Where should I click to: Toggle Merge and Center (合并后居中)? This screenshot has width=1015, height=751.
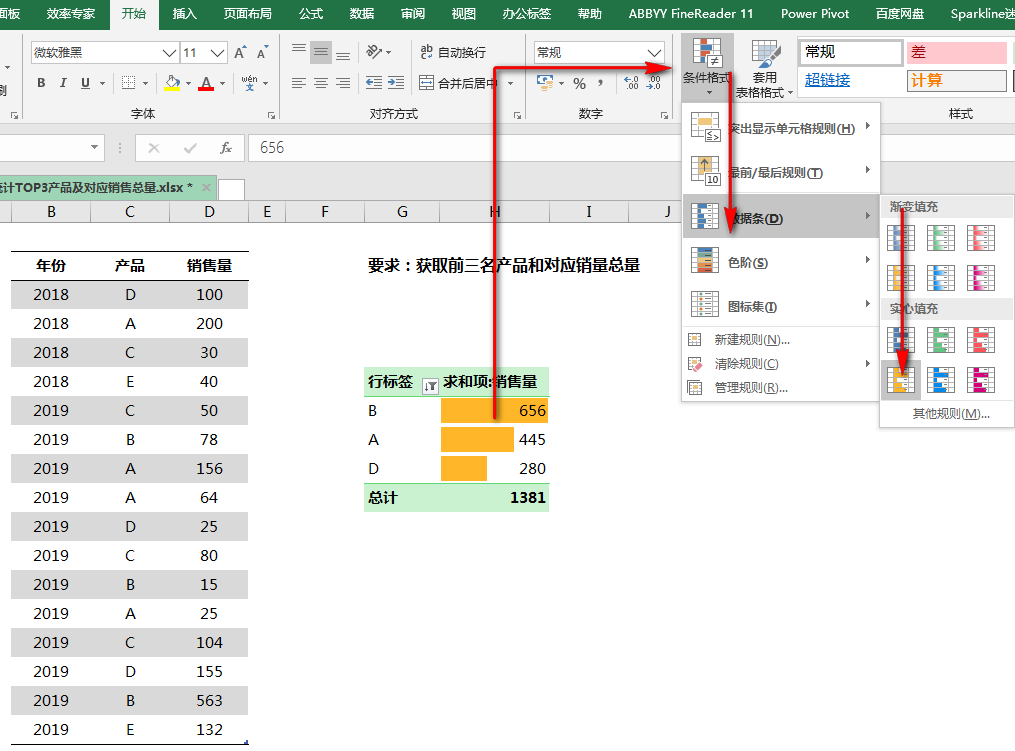point(459,83)
